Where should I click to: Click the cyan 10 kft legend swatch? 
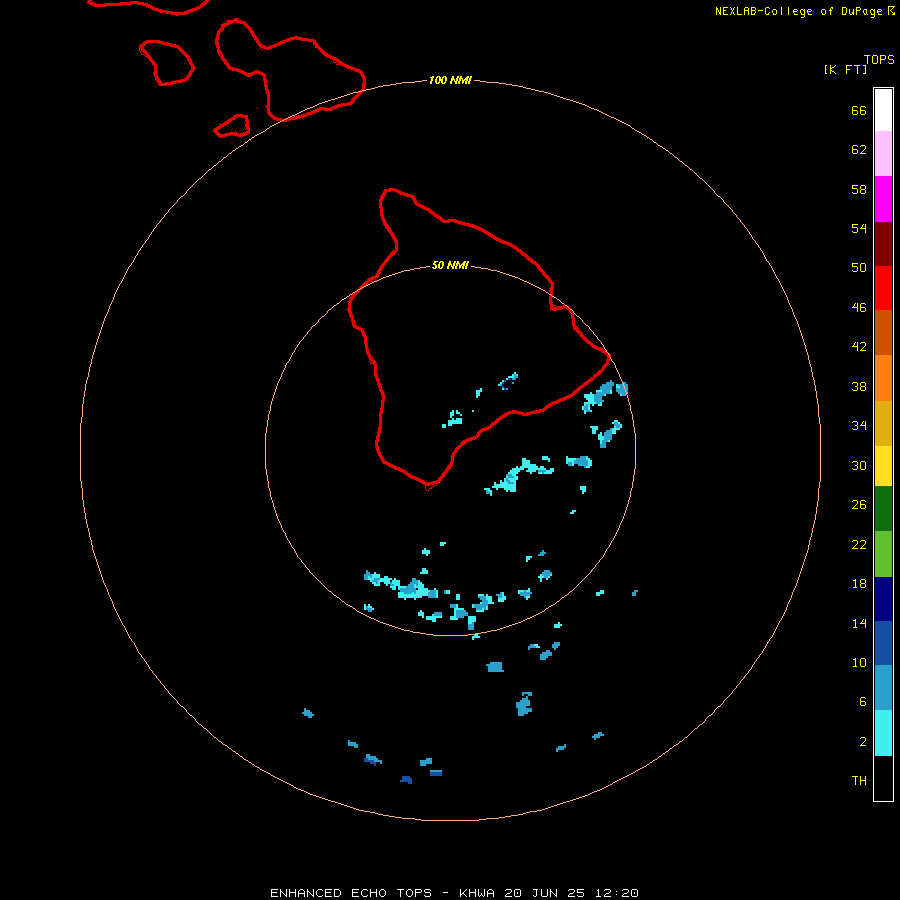coord(883,733)
